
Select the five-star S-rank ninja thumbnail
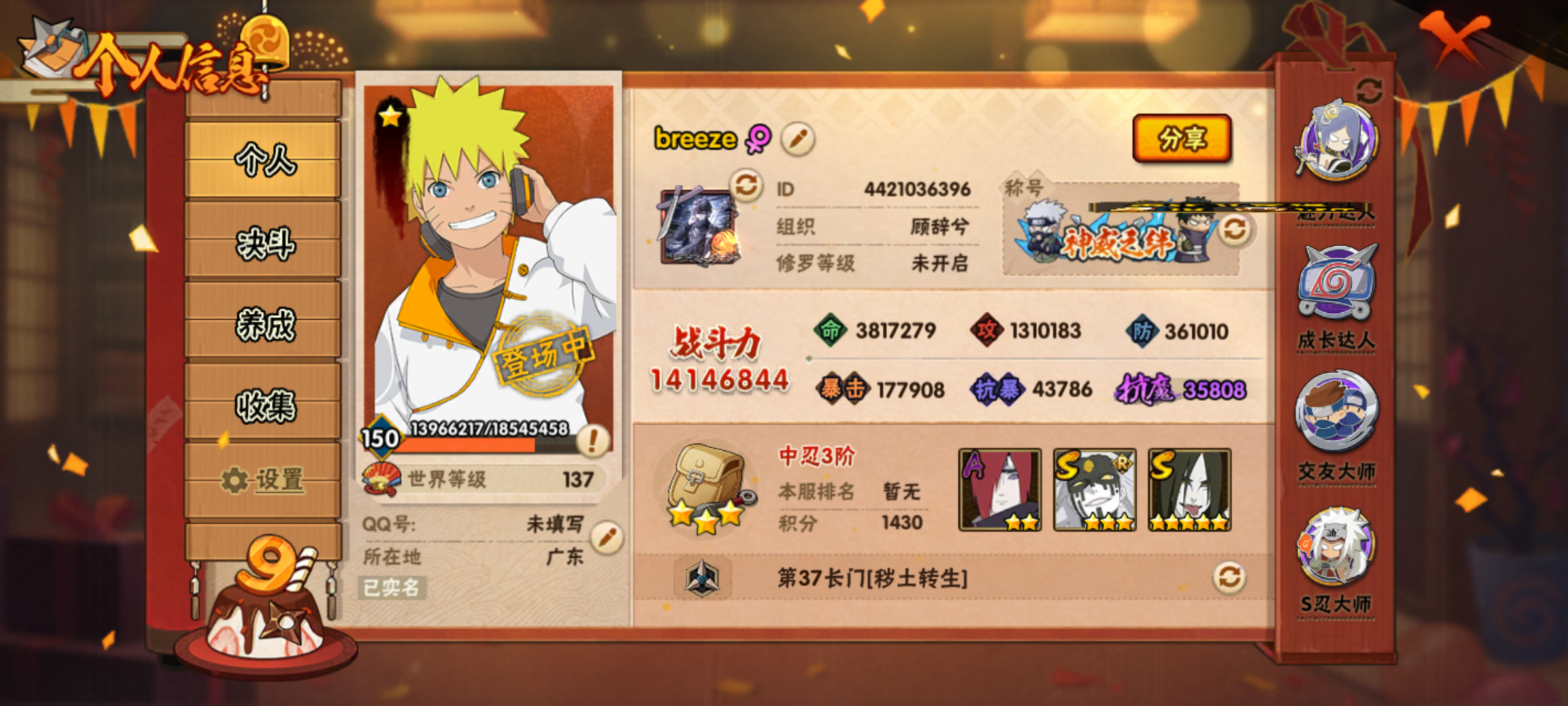tap(1190, 490)
